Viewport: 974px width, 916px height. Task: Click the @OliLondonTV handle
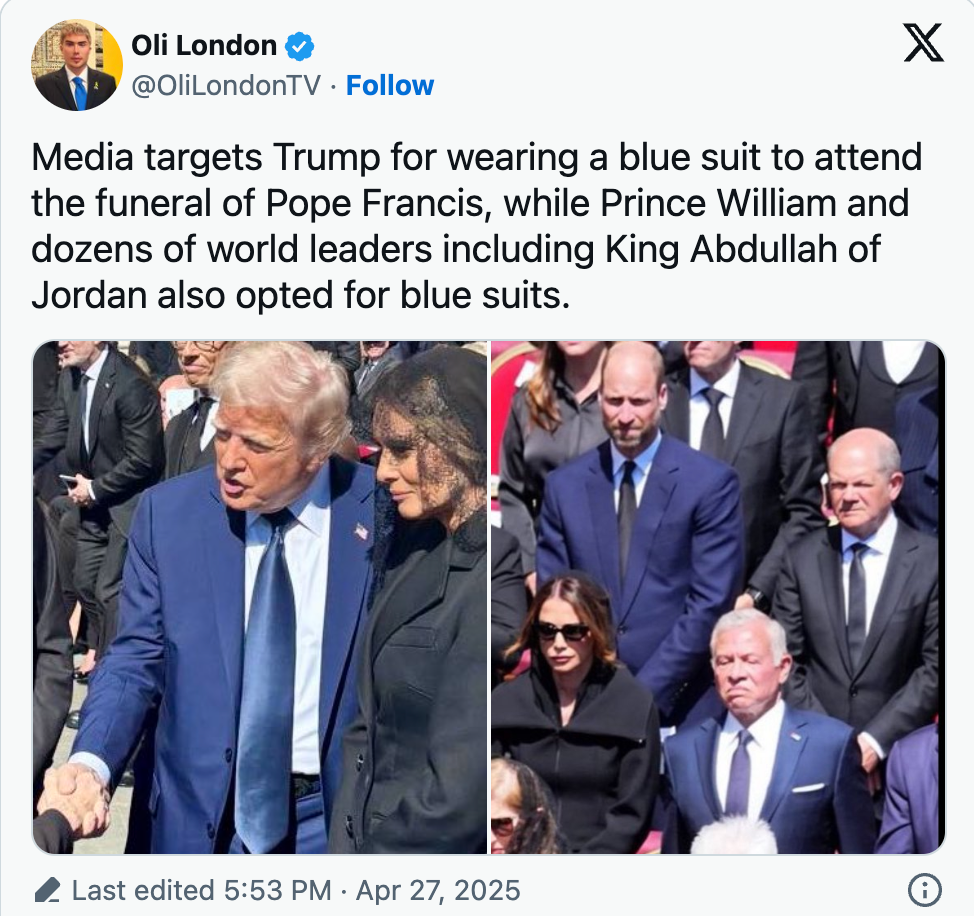(x=226, y=86)
